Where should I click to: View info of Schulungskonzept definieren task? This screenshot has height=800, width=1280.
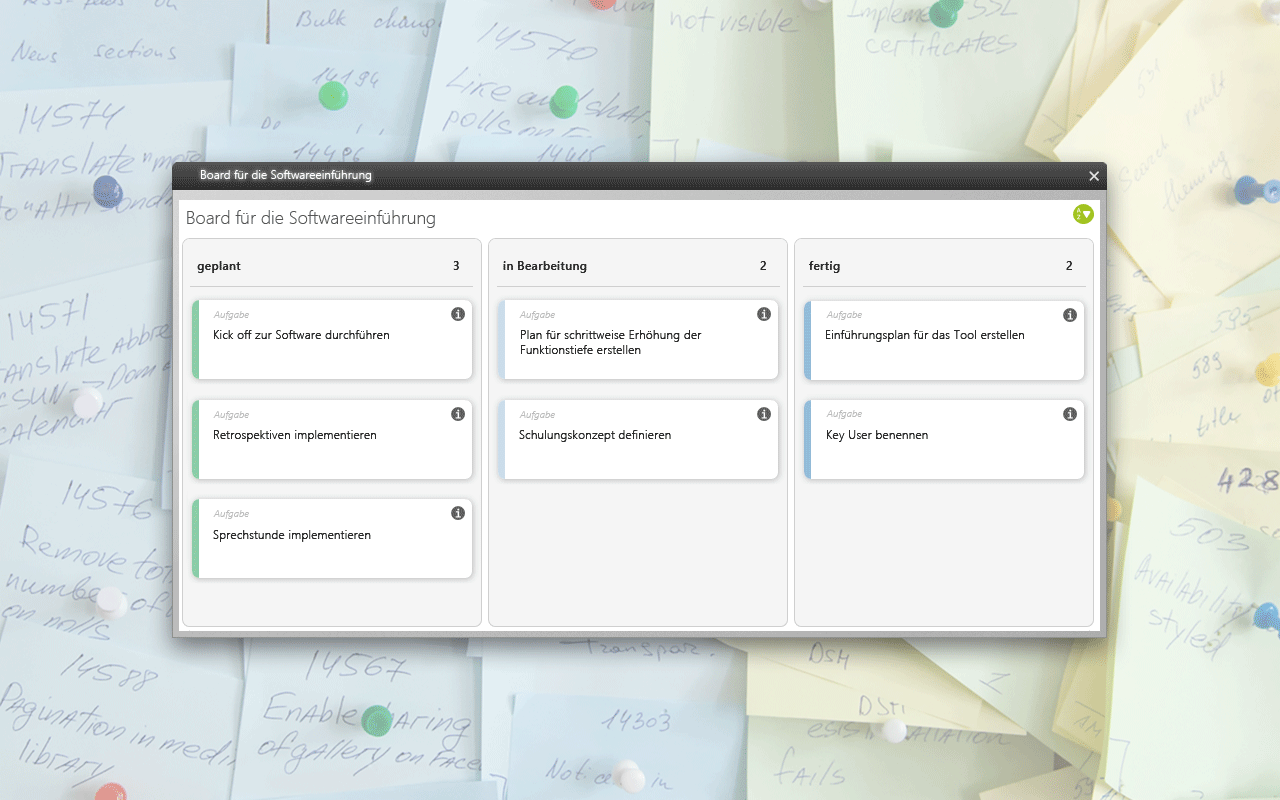click(764, 414)
